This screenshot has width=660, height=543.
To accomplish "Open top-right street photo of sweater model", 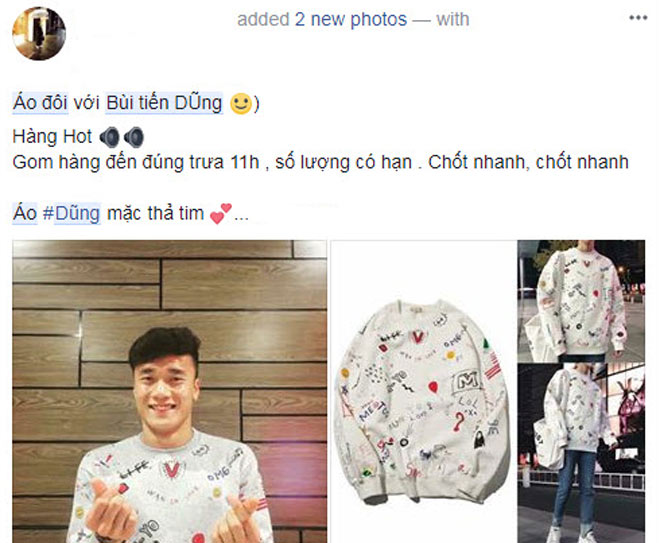I will (581, 301).
